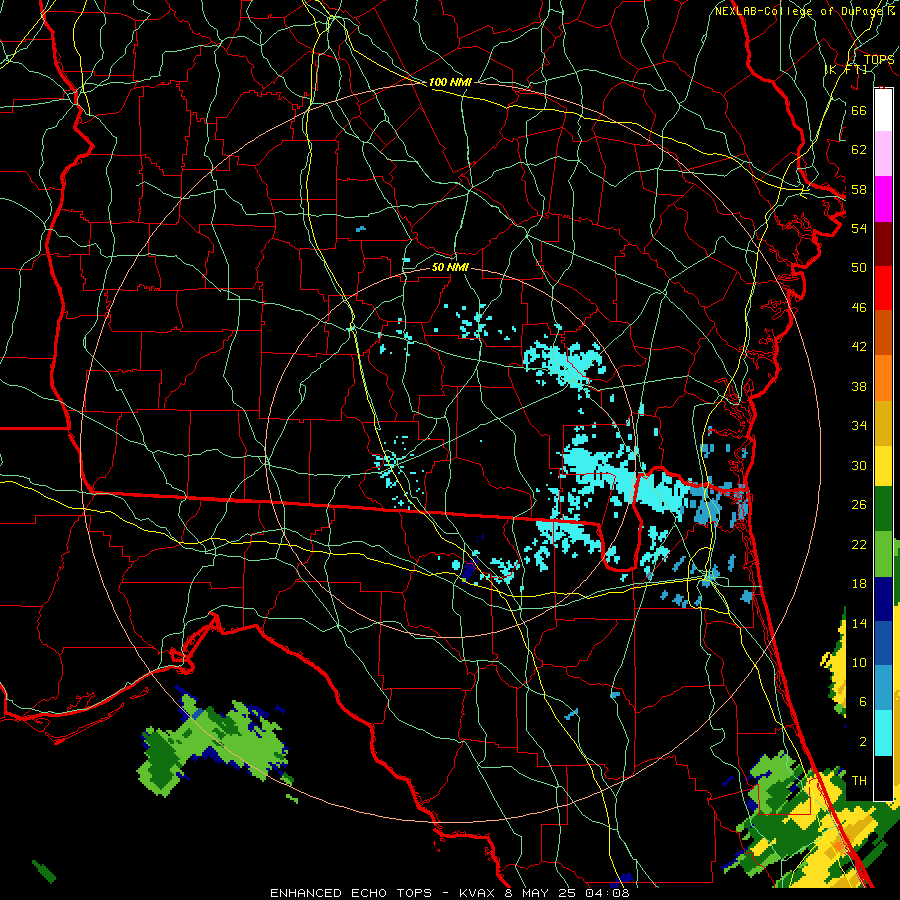900x900 pixels.
Task: Click the legend value "38"
Action: pos(859,386)
